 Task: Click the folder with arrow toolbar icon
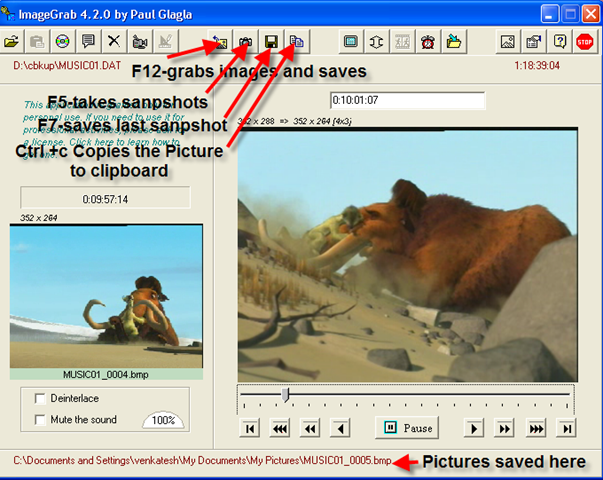coord(454,41)
